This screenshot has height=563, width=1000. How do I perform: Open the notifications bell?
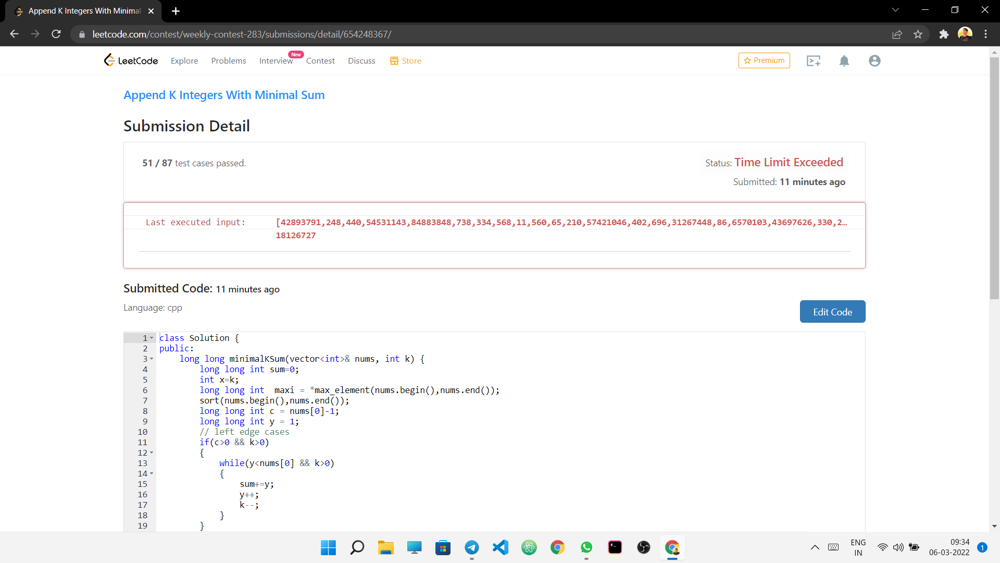coord(844,61)
